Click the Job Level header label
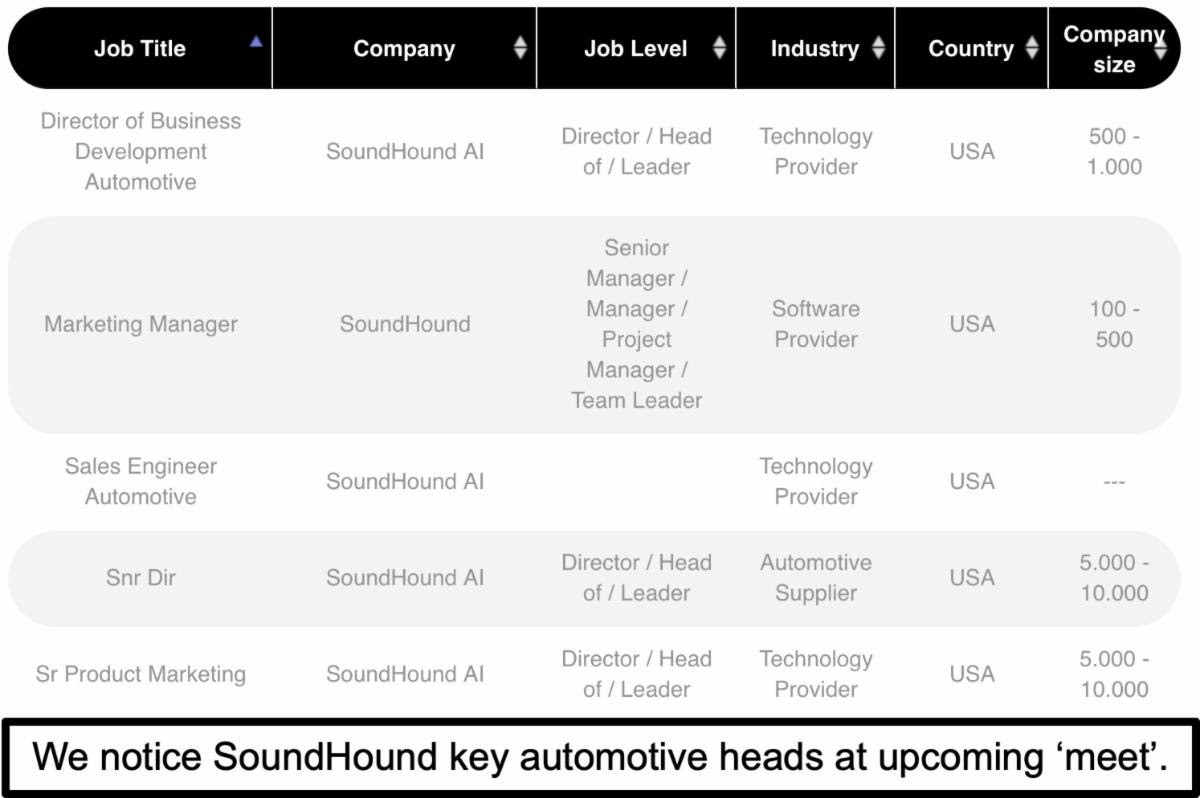The image size is (1200, 798). click(x=636, y=48)
